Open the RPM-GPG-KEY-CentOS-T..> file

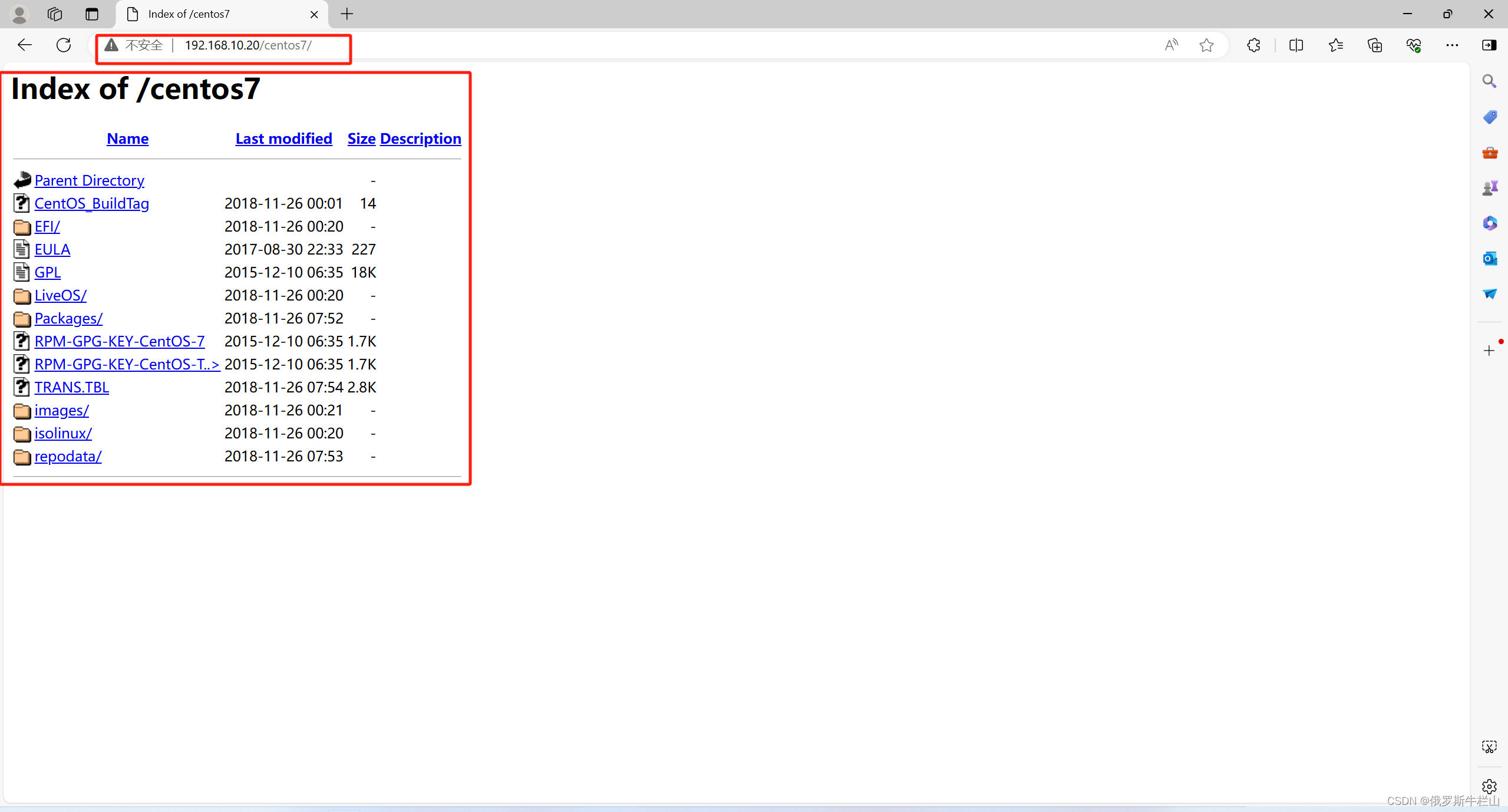pos(127,364)
